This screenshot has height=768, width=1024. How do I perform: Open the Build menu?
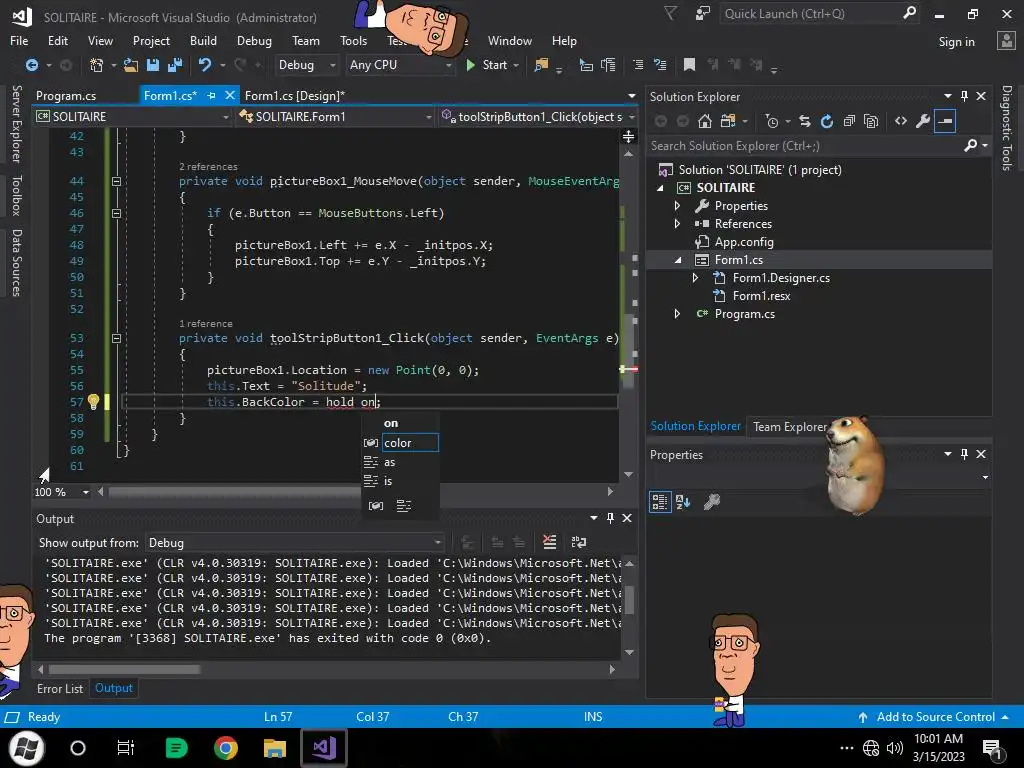click(x=203, y=40)
